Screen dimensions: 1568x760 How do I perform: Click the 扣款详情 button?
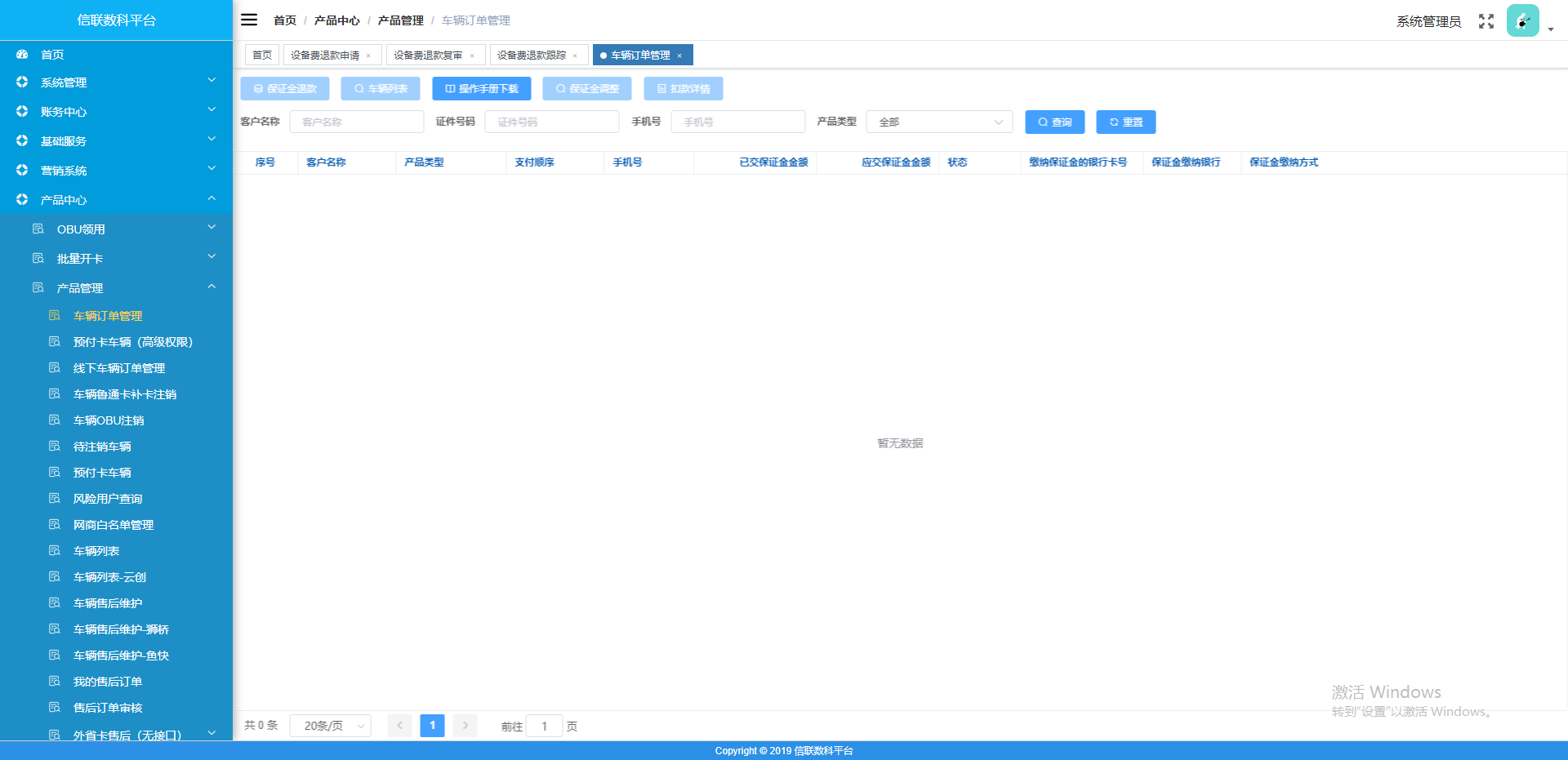point(684,88)
